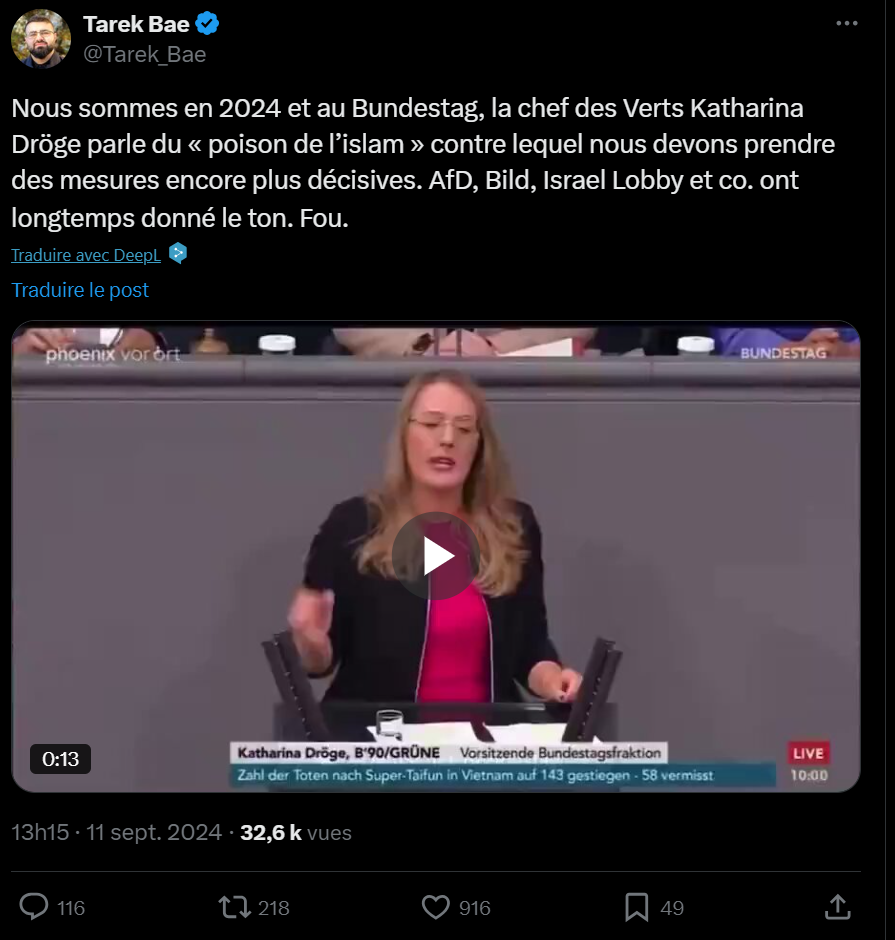This screenshot has width=895, height=940.
Task: Click the blue verified badge icon
Action: coord(207,24)
